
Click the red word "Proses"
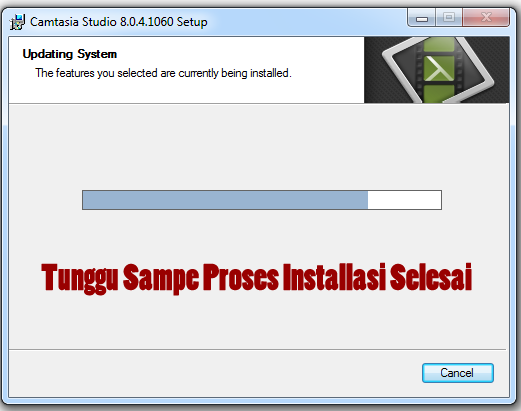pos(241,277)
